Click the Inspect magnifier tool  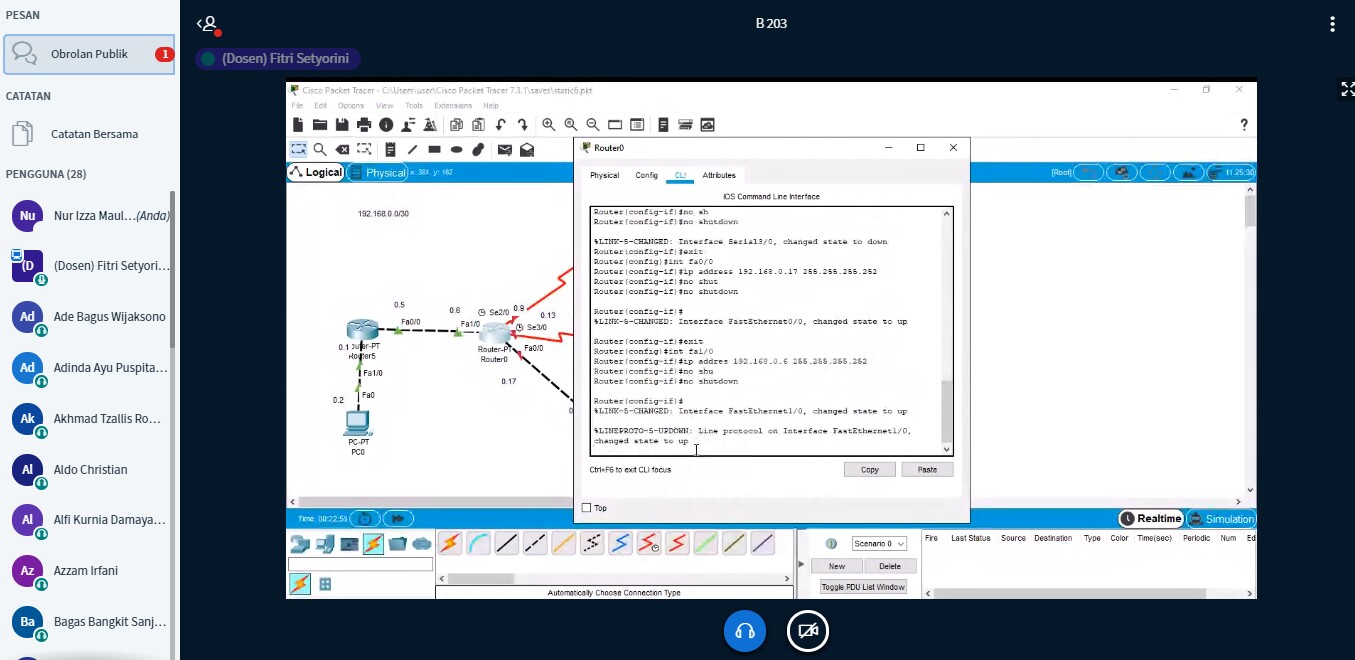320,150
